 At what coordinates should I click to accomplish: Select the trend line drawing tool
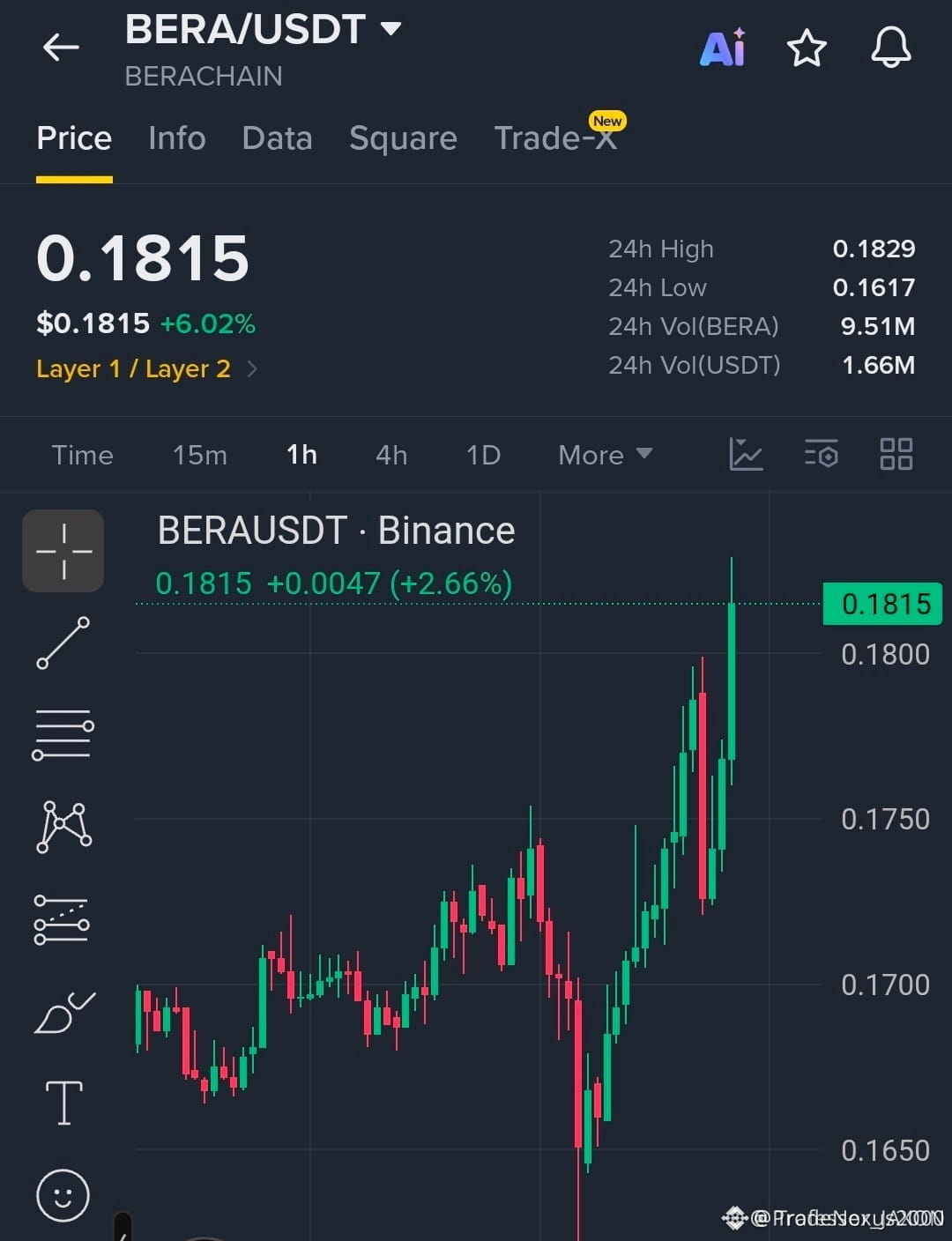(x=63, y=643)
